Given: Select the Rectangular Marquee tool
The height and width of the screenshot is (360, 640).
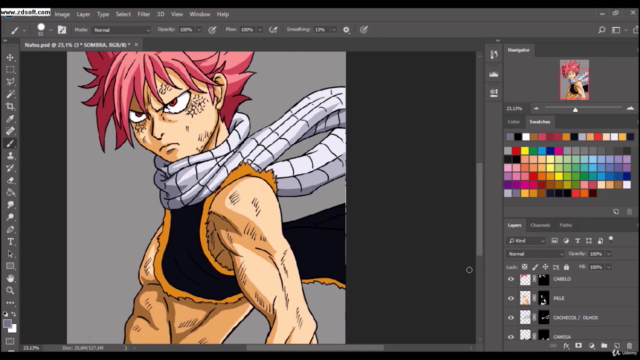Looking at the screenshot, I should click(10, 70).
